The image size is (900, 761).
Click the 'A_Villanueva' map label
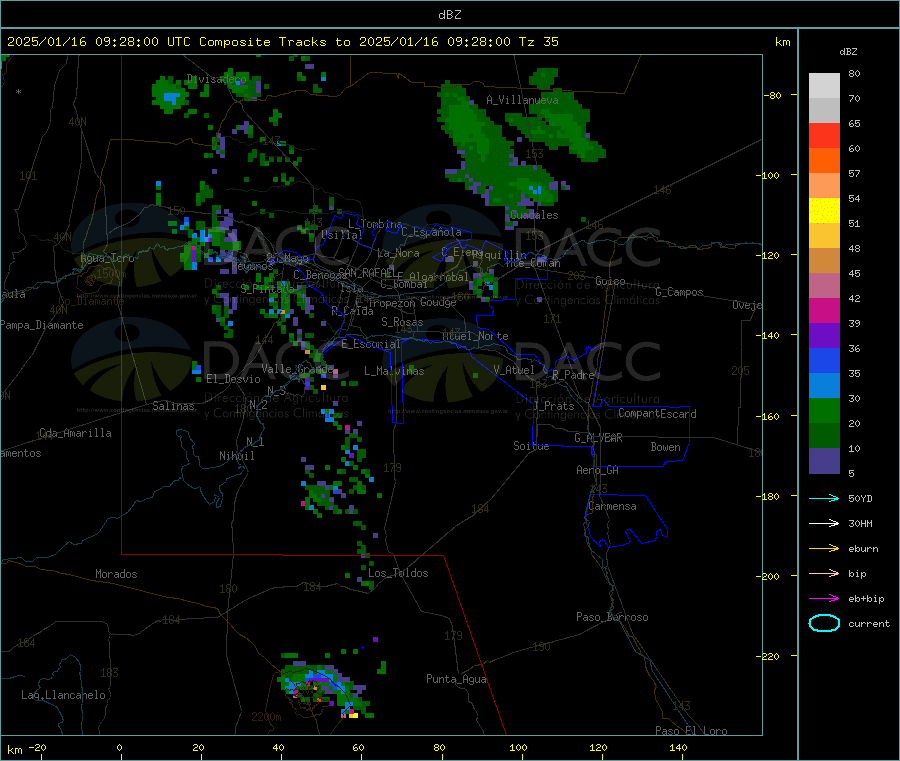[522, 100]
